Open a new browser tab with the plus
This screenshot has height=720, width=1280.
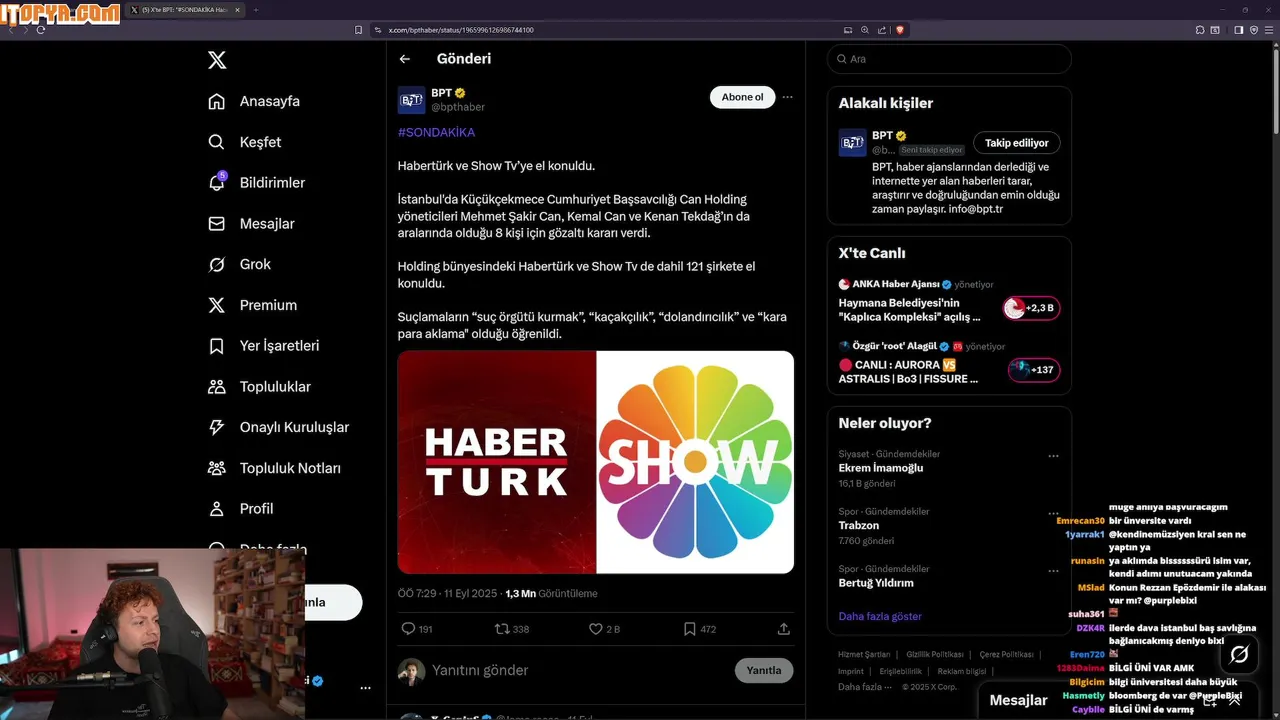tap(255, 10)
